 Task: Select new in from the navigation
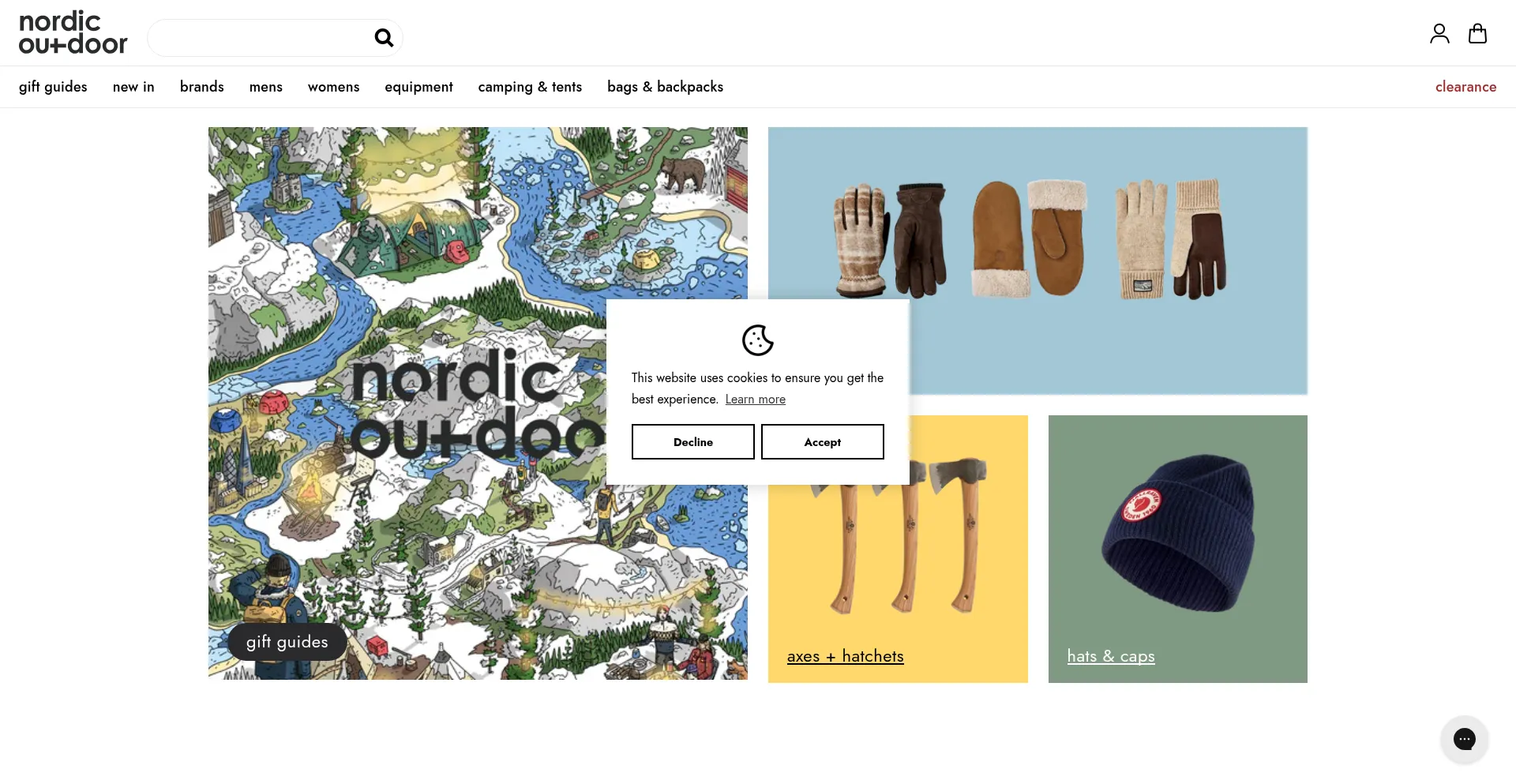[133, 87]
